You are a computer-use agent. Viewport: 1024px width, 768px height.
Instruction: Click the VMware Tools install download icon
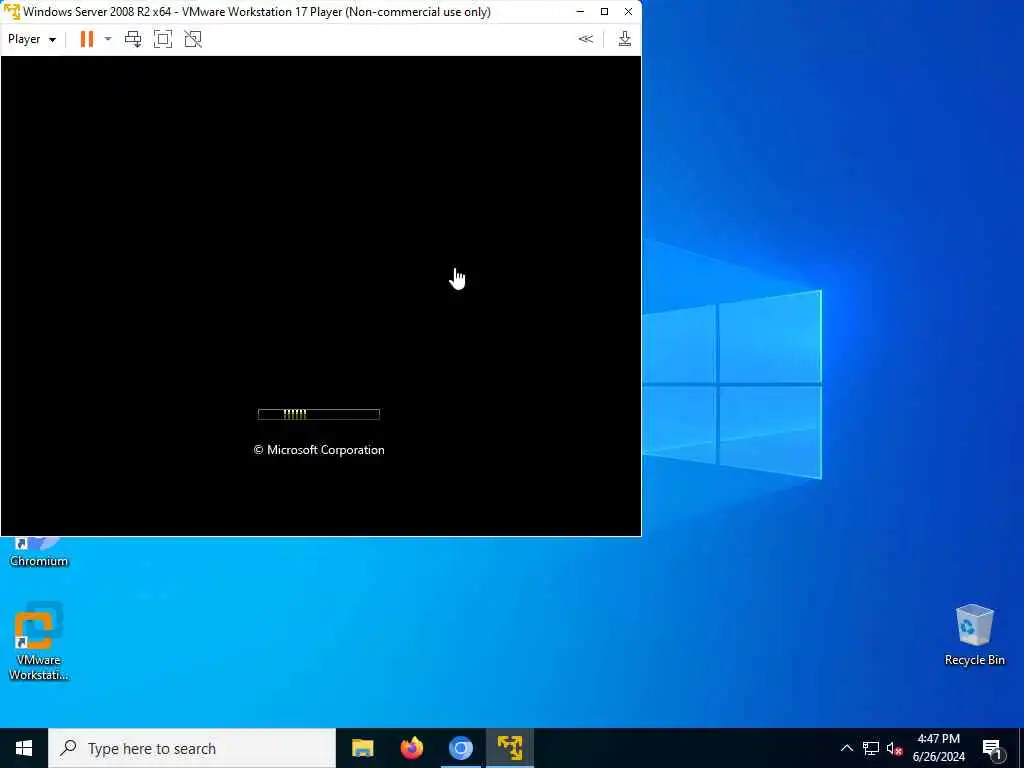pyautogui.click(x=624, y=39)
